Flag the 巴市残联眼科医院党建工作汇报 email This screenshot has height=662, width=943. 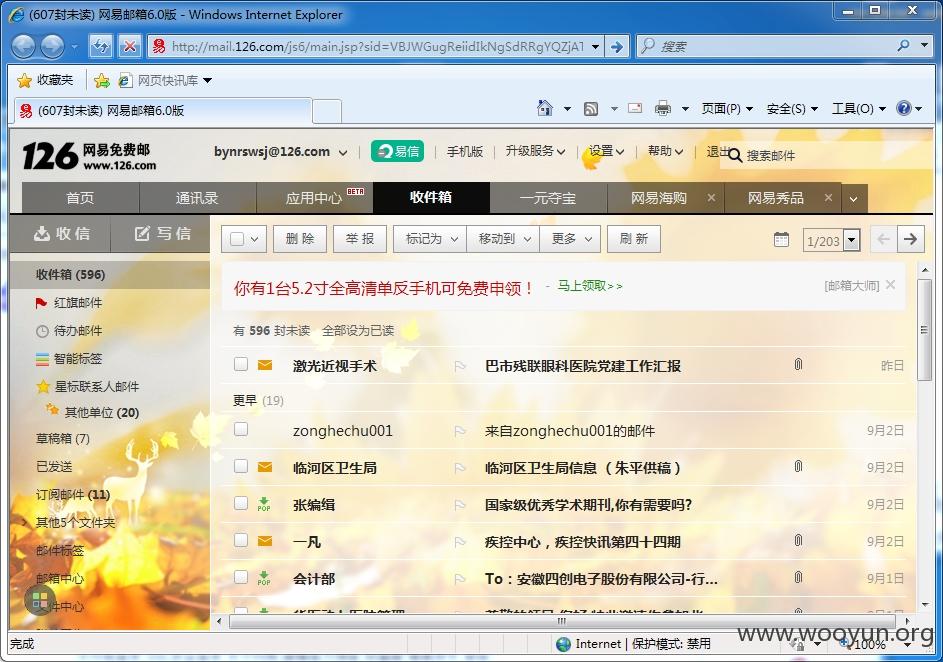pos(460,366)
